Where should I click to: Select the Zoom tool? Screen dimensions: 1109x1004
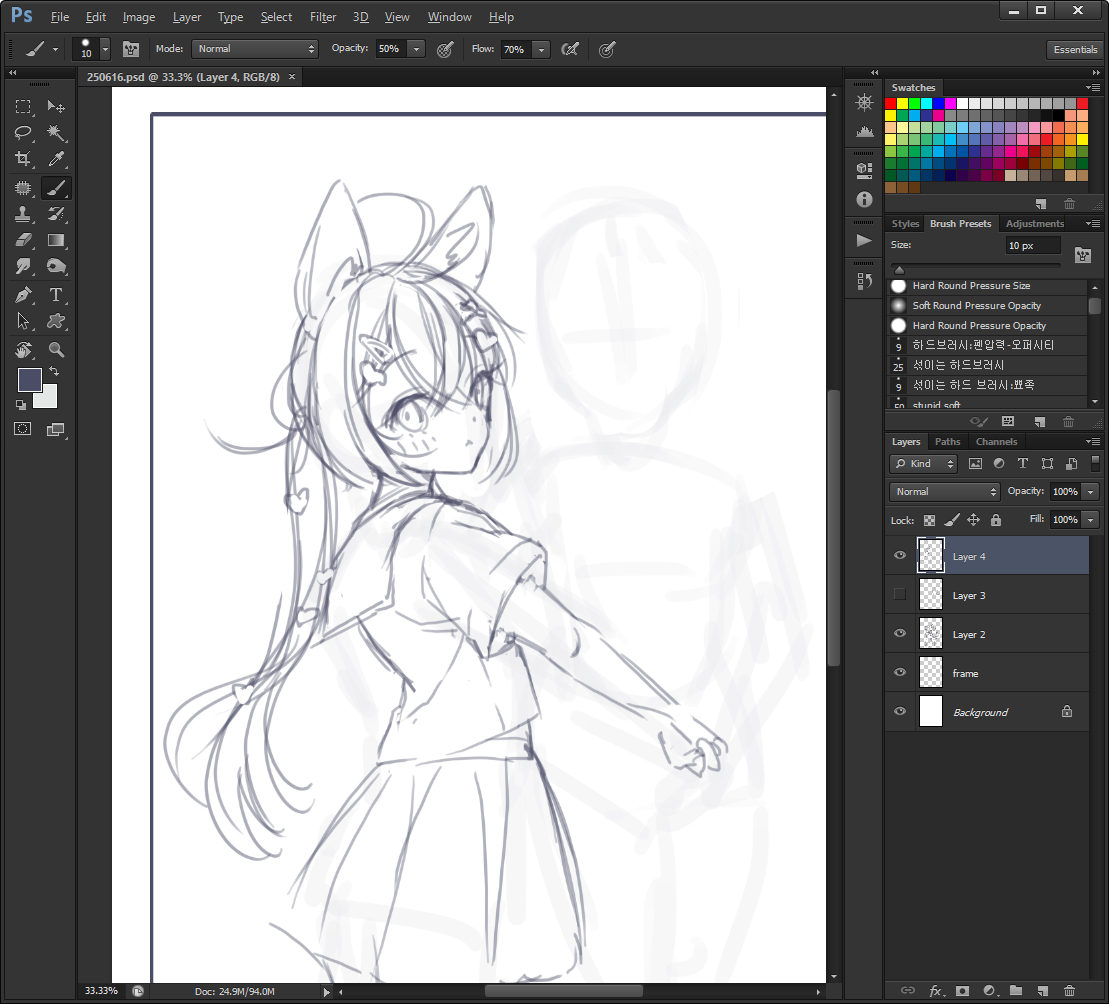click(x=56, y=350)
